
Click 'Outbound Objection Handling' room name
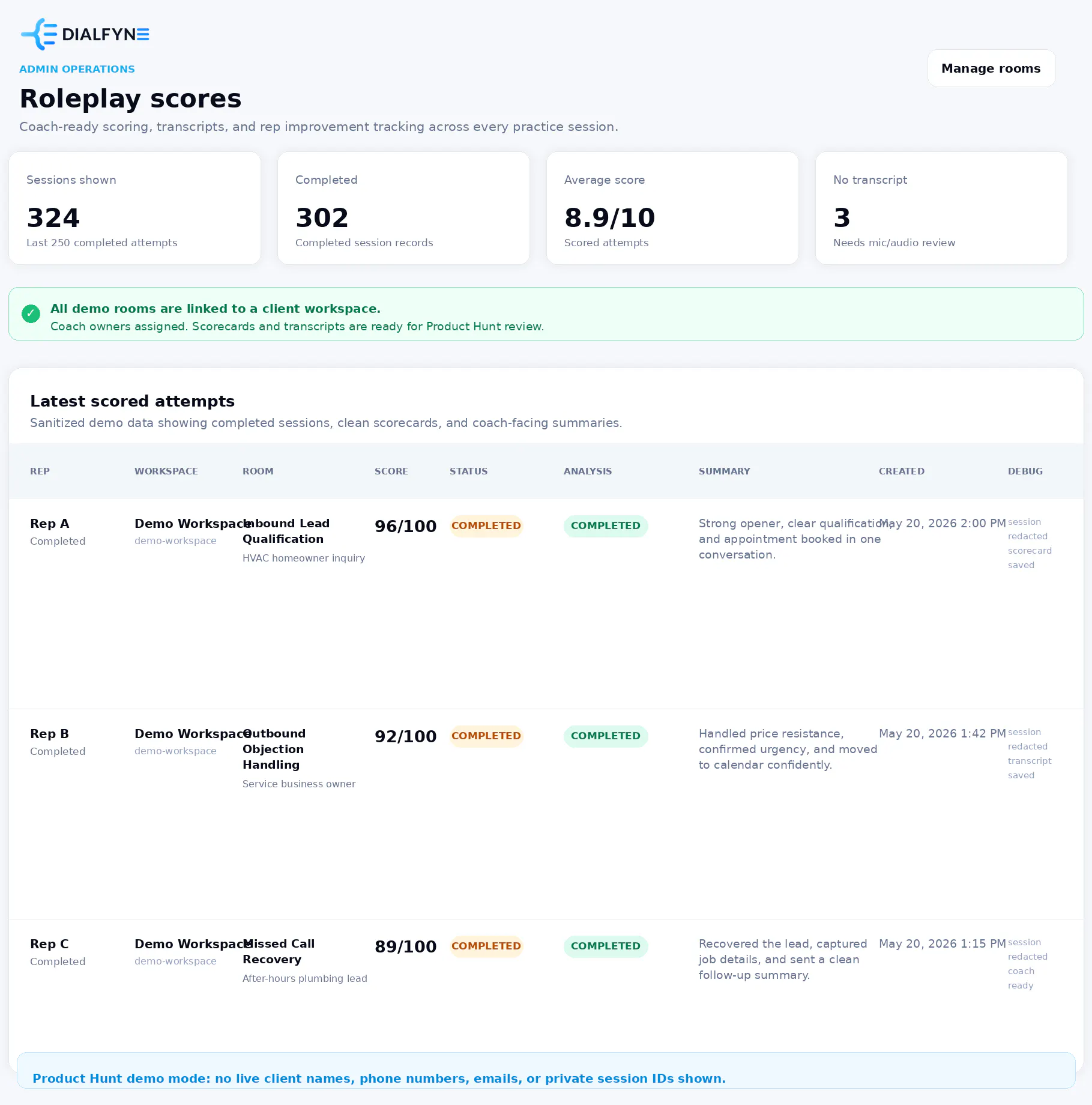point(274,749)
